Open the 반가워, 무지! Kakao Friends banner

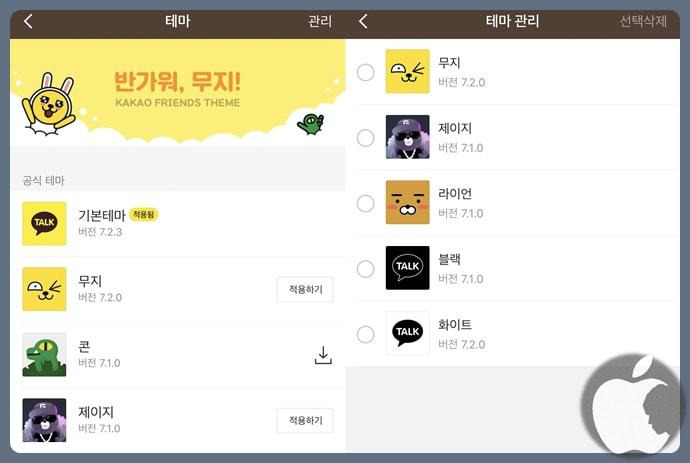point(178,92)
